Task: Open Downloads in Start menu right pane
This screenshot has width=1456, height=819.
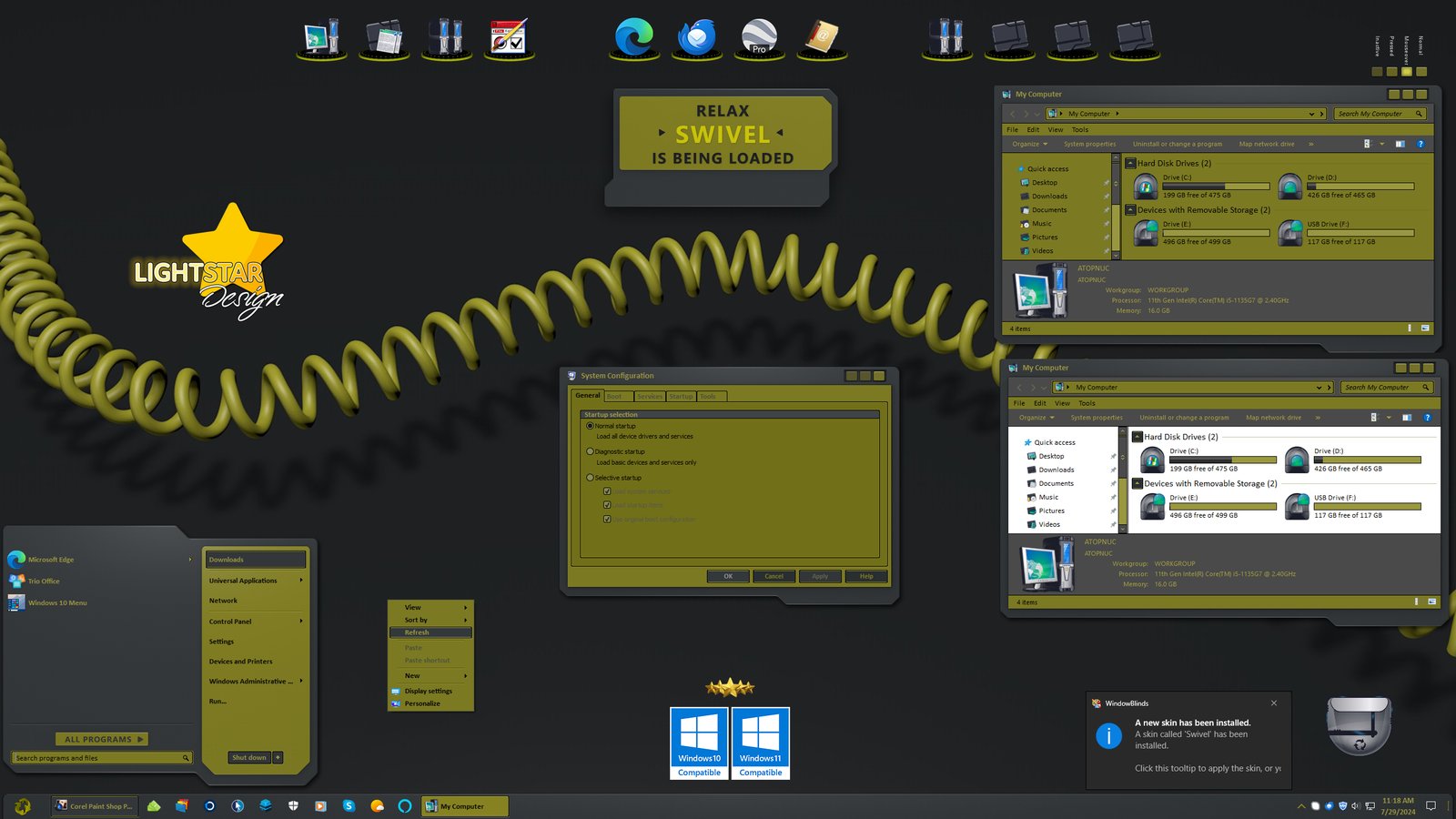Action: [x=256, y=559]
